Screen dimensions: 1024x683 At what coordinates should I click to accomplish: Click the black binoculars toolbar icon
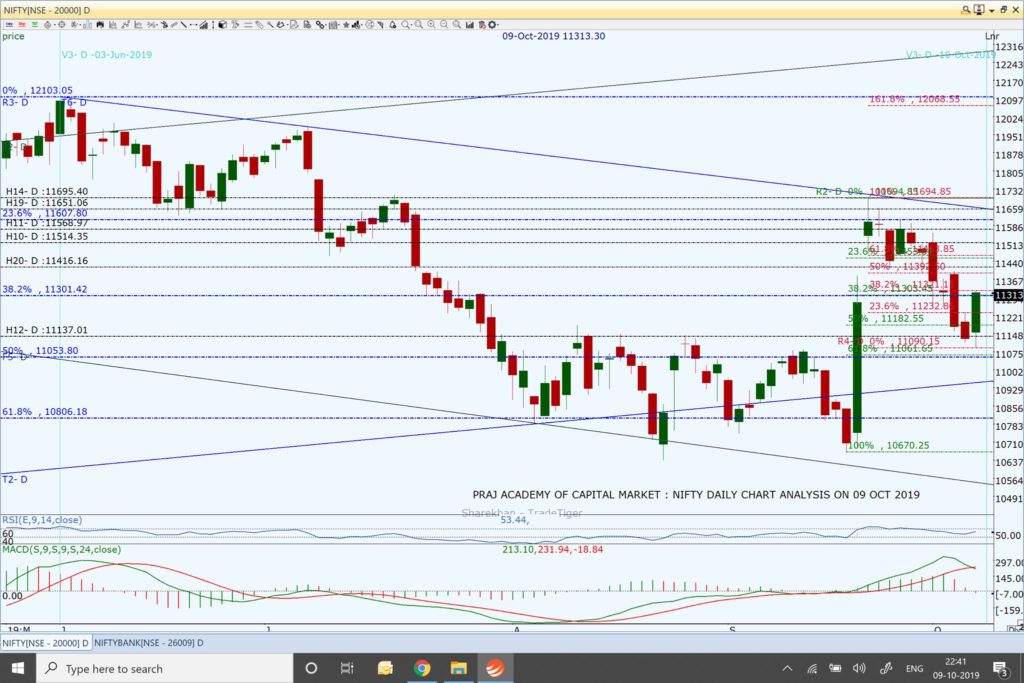point(100,25)
